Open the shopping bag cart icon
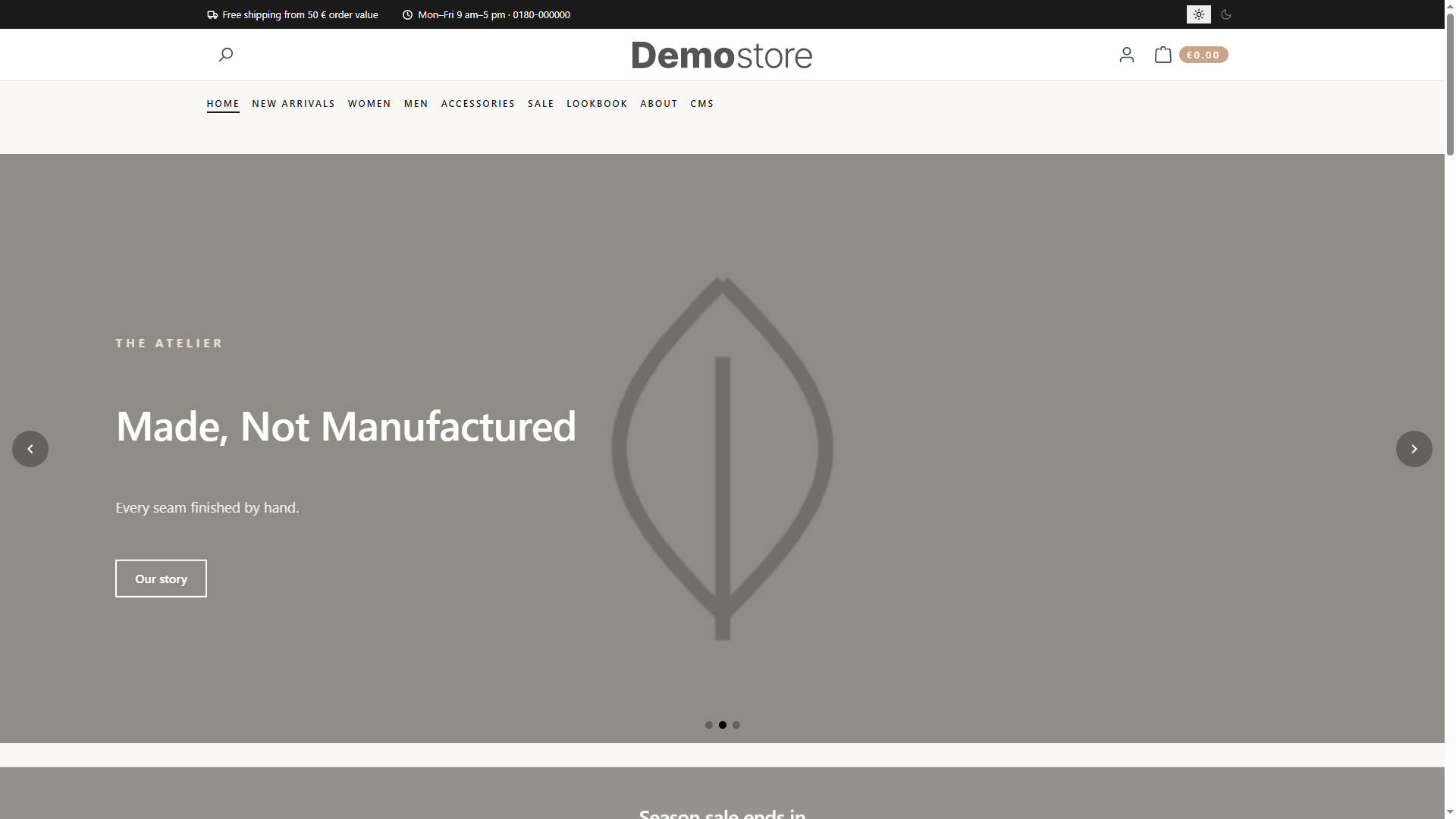 pos(1163,55)
